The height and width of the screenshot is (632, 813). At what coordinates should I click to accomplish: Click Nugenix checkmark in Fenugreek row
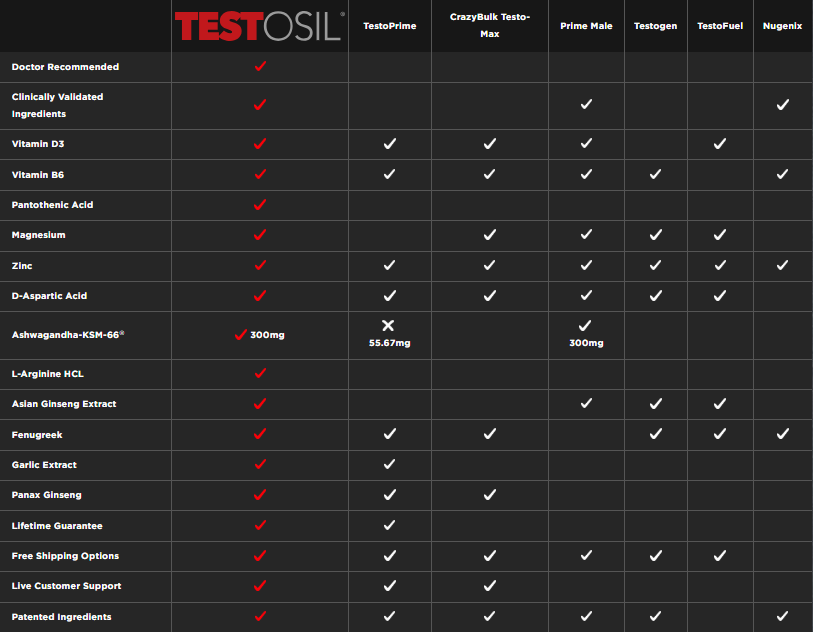point(782,434)
